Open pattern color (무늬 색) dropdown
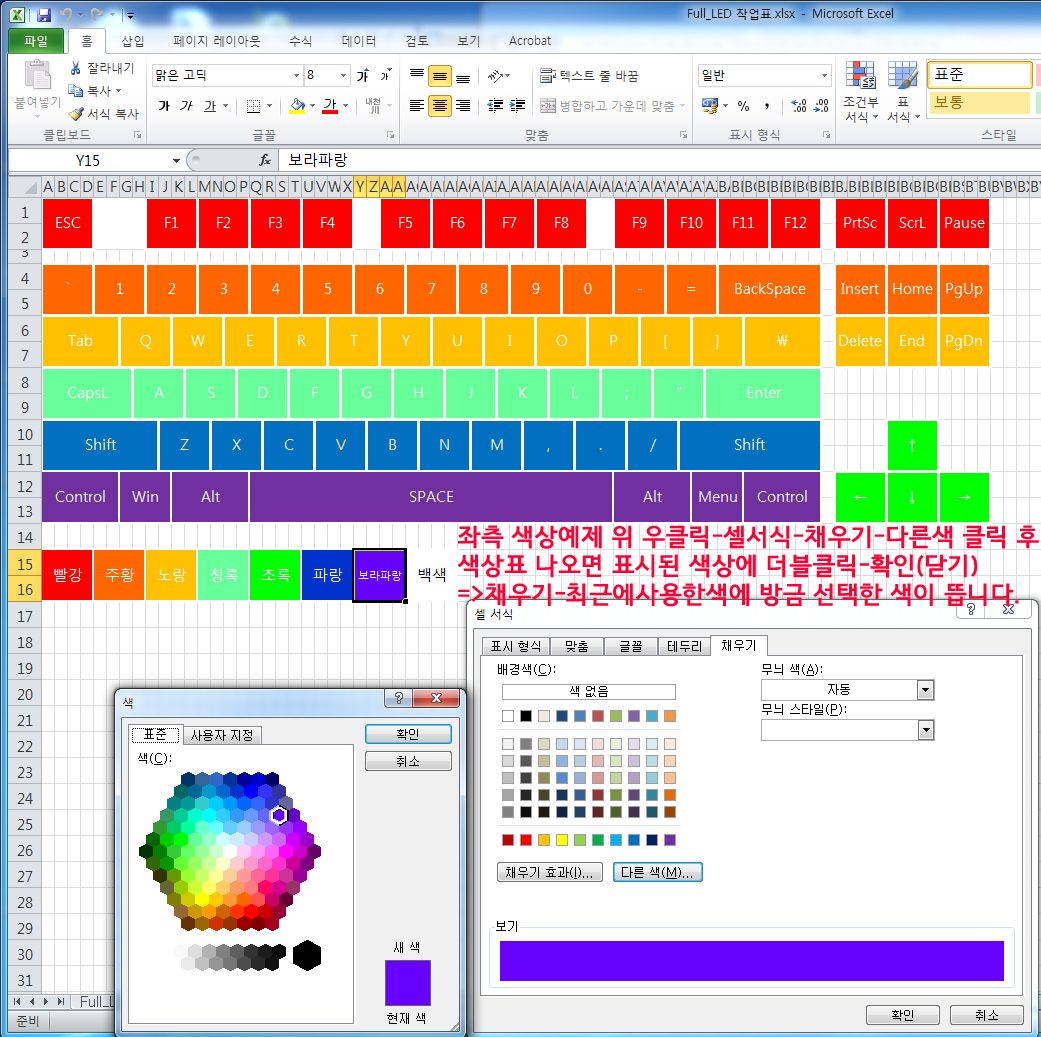This screenshot has width=1041, height=1037. tap(925, 690)
